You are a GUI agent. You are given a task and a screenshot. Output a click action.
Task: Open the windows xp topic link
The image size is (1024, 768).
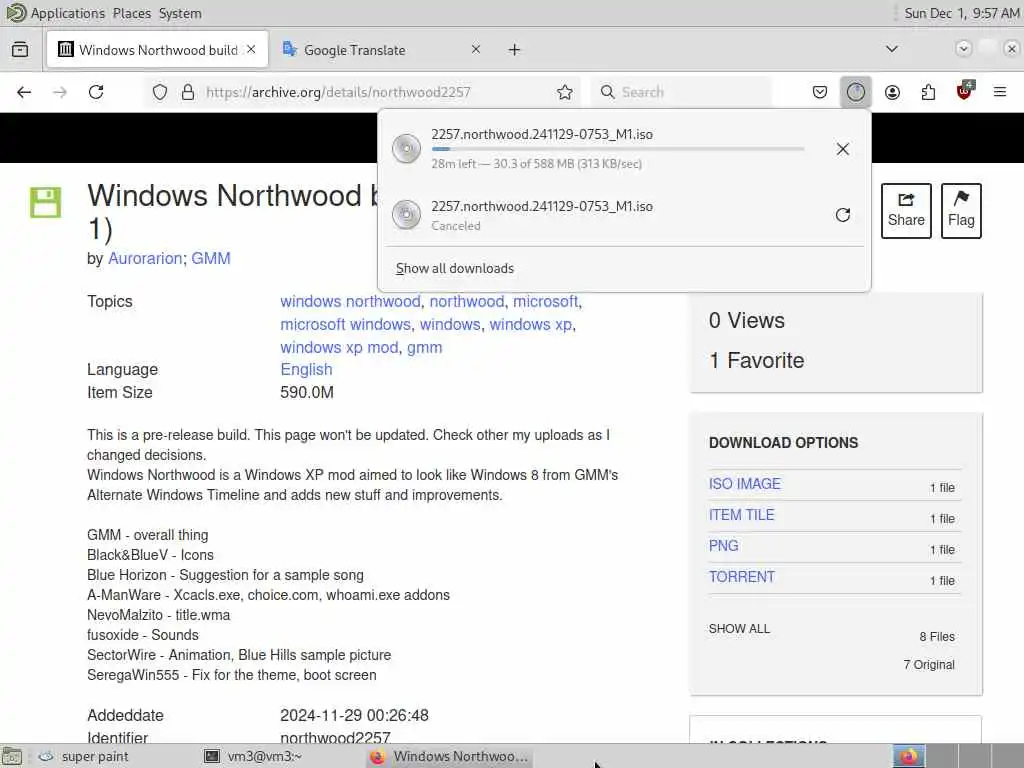530,325
